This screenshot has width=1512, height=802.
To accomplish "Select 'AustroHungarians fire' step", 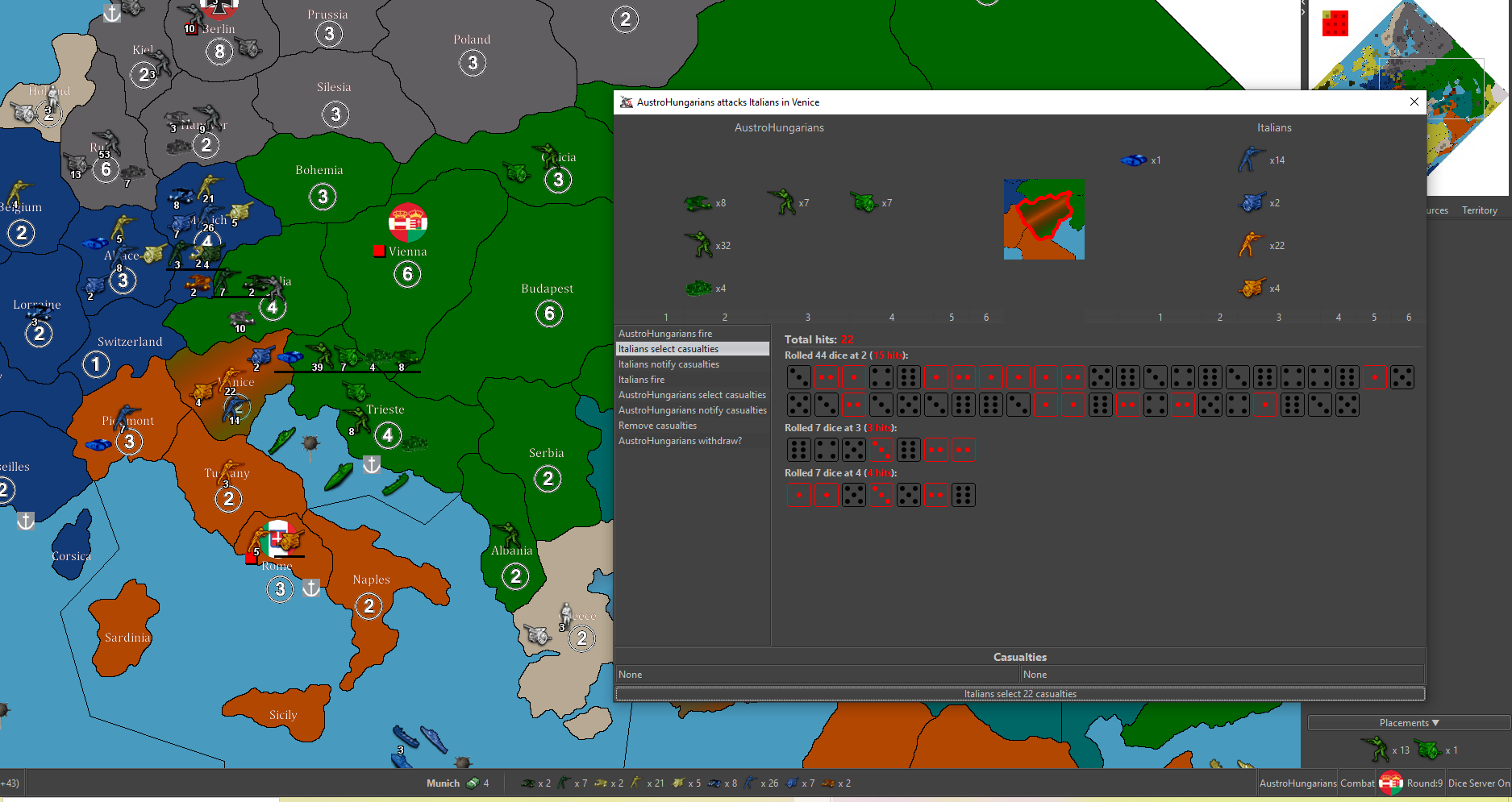I will click(694, 334).
